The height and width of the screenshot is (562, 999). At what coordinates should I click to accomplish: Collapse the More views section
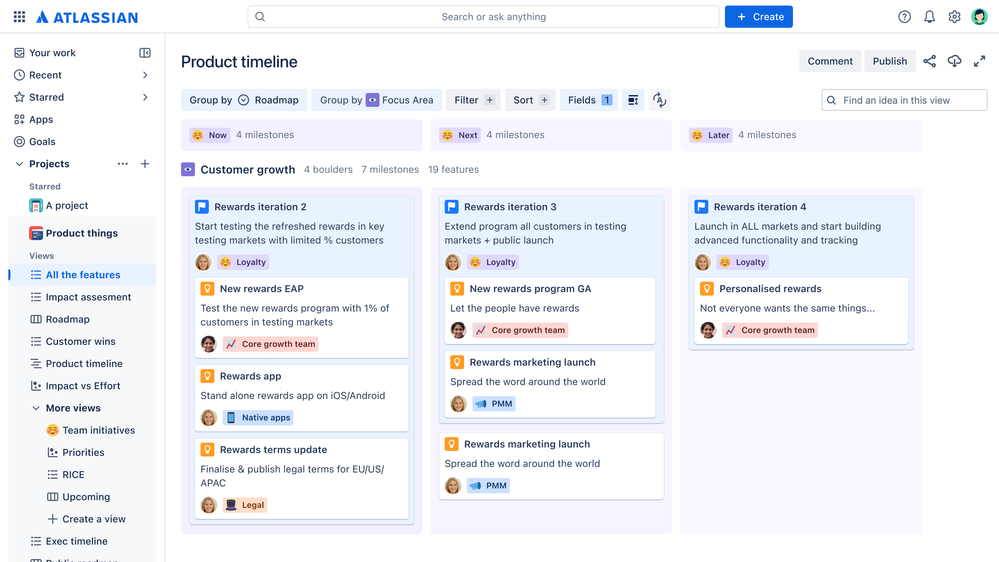click(36, 408)
